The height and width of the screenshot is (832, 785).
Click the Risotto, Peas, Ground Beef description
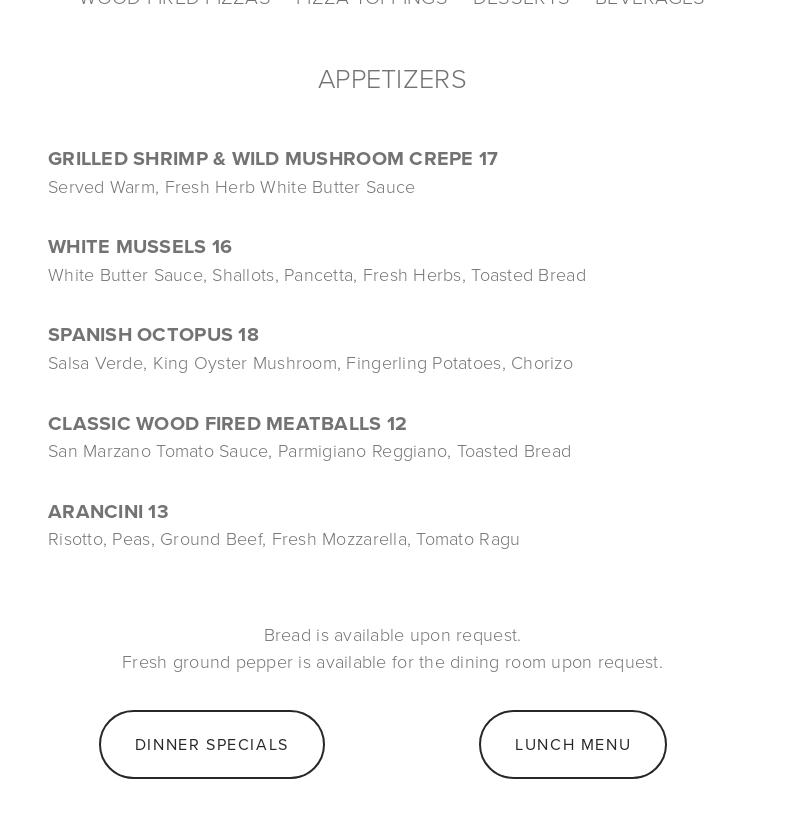(x=284, y=540)
